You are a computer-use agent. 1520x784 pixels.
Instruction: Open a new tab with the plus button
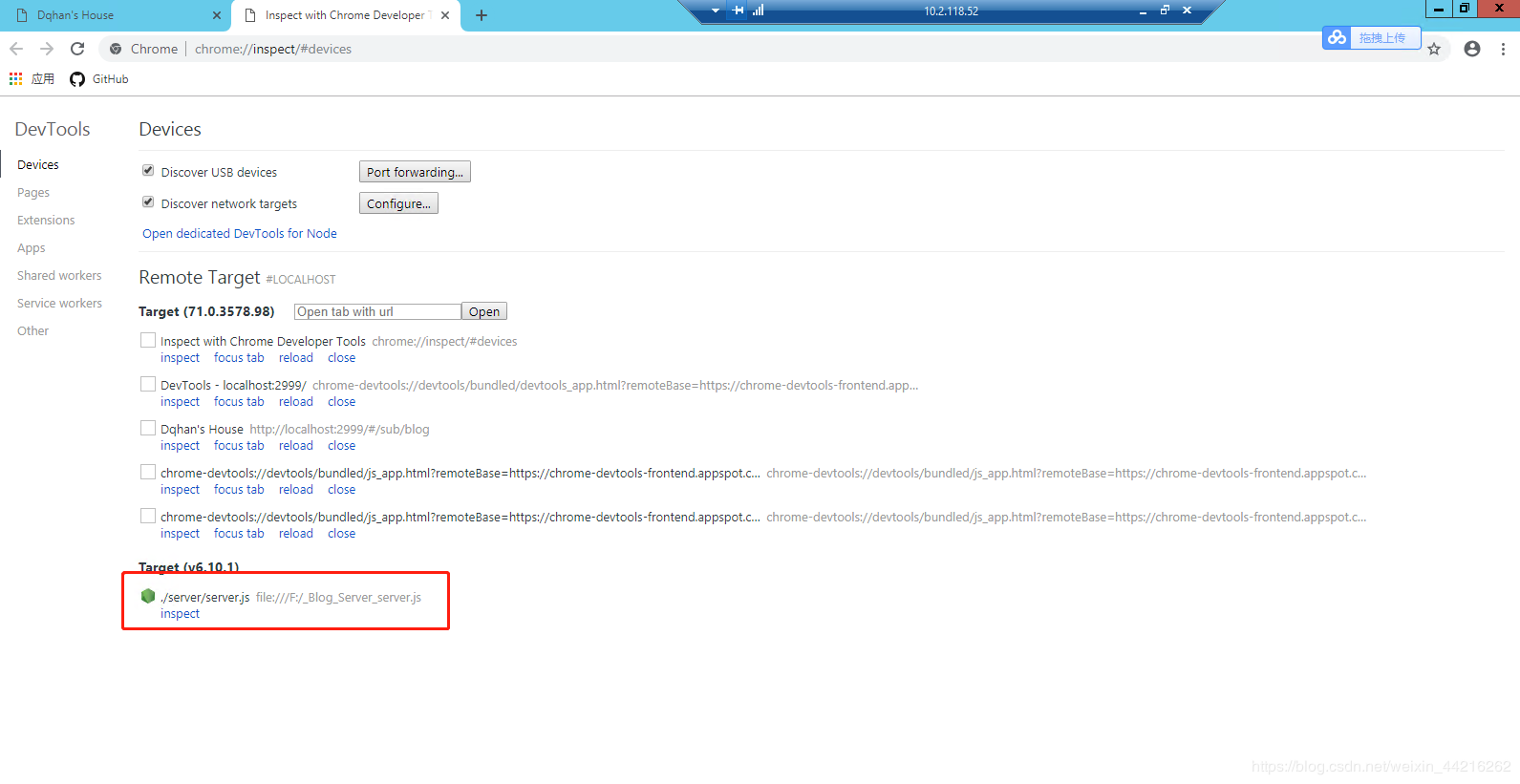pyautogui.click(x=482, y=15)
